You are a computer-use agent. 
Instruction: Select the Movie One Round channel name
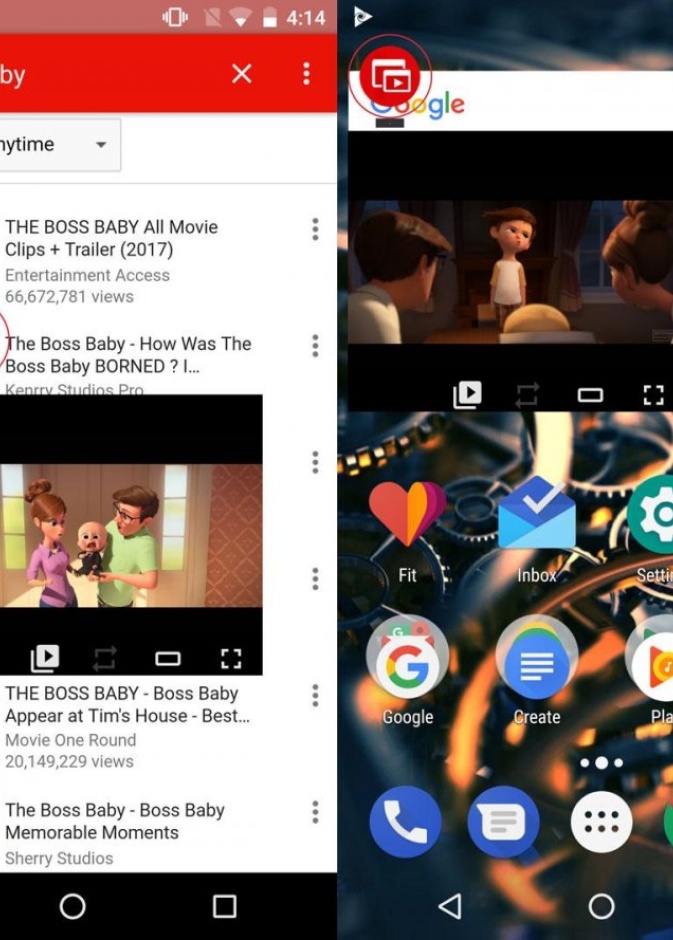tap(71, 740)
